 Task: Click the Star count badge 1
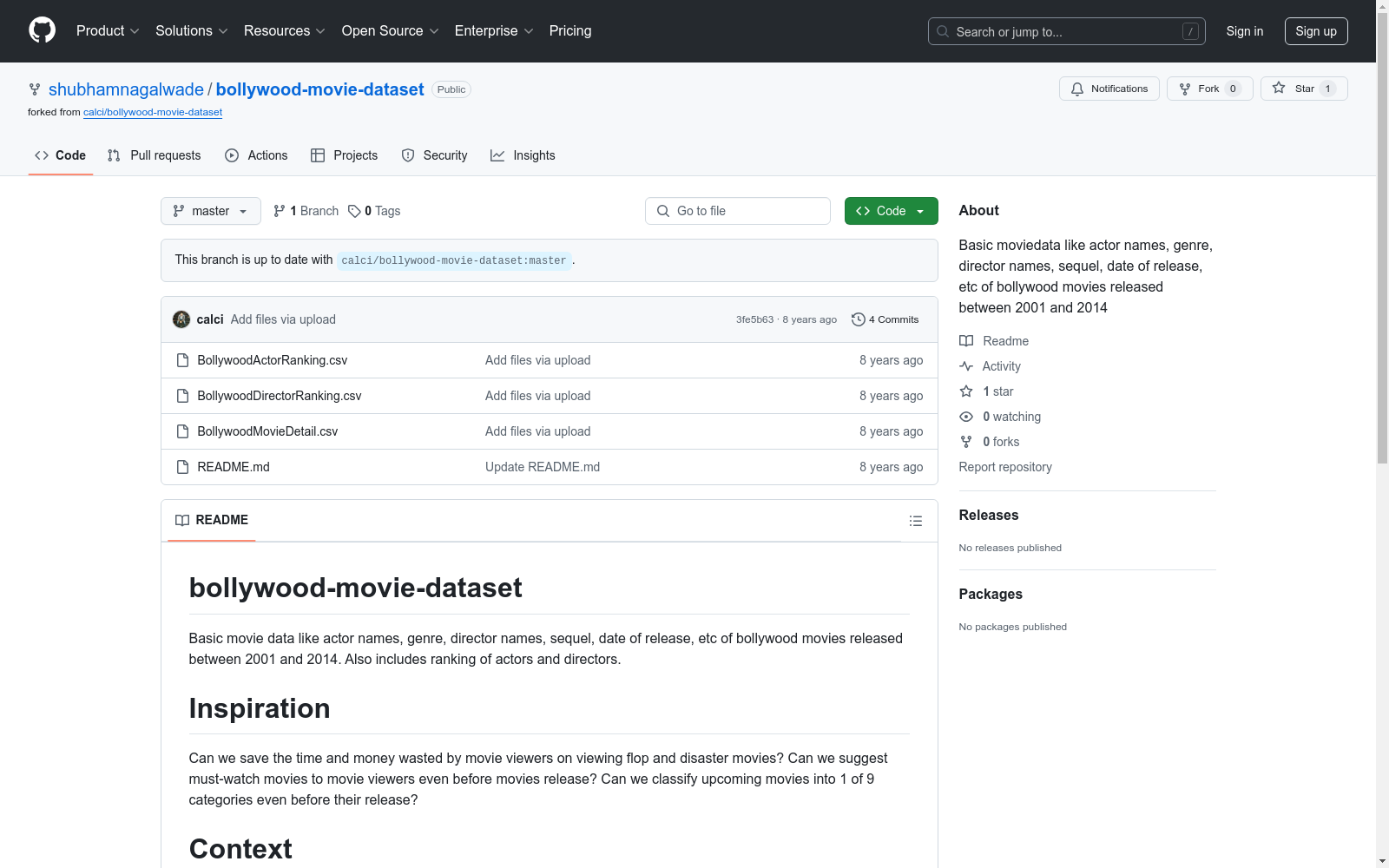click(1327, 89)
